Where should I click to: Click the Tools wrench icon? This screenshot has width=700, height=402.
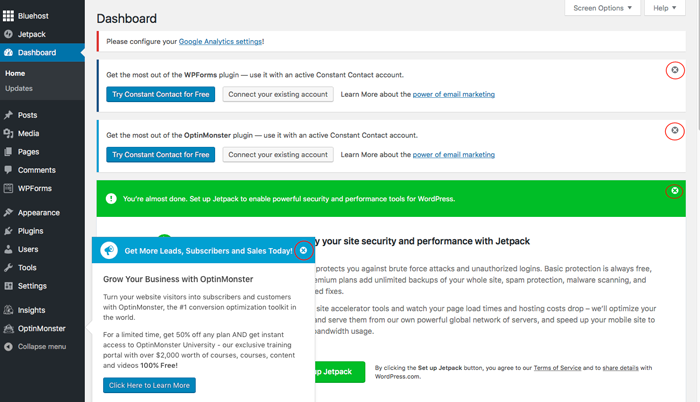[9, 267]
